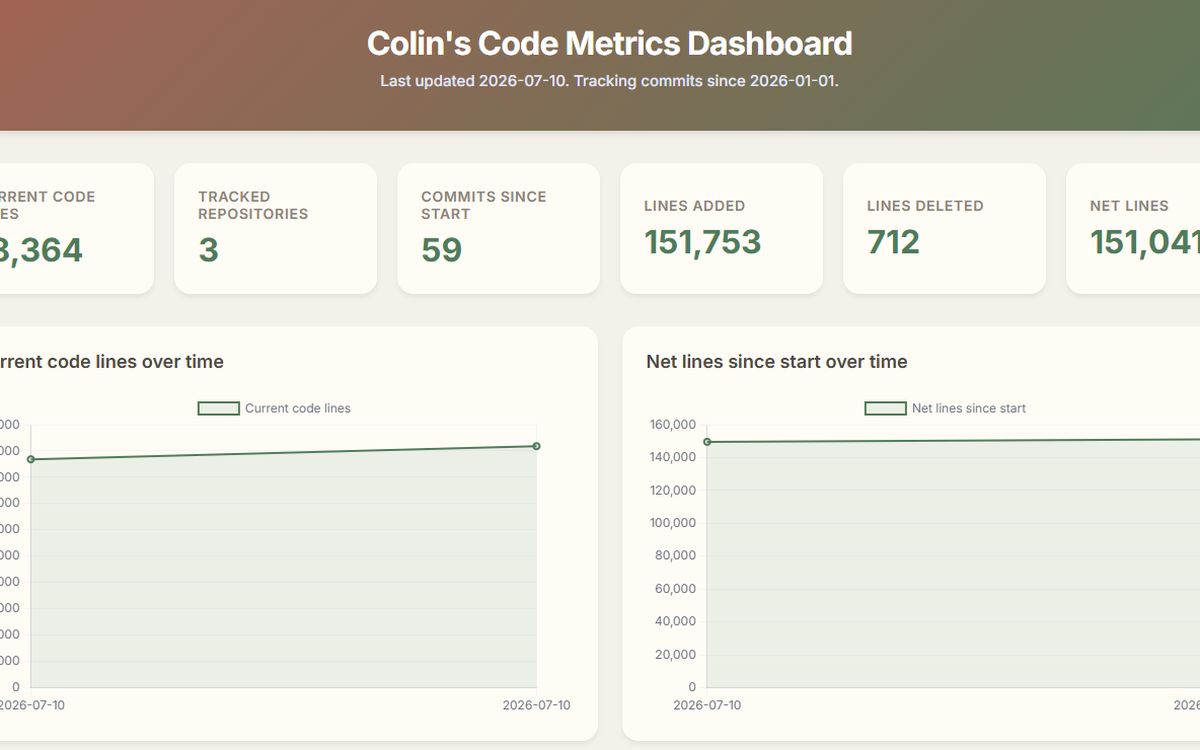Screen dimensions: 1200x750
Task: Click the 2026-07-10 label under net lines chart origin
Action: click(708, 705)
